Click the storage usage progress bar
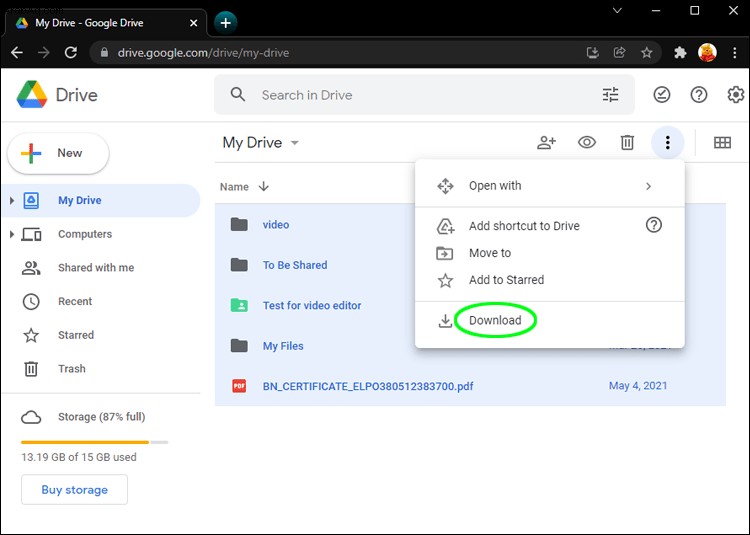The width and height of the screenshot is (750, 535). click(x=94, y=442)
